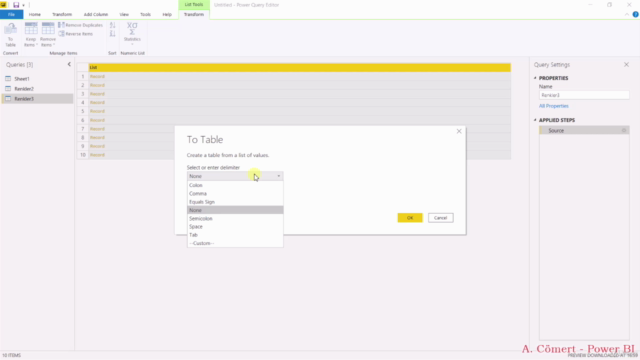Choose None in the dropdown list
Image resolution: width=640 pixels, height=360 pixels.
pyautogui.click(x=235, y=210)
